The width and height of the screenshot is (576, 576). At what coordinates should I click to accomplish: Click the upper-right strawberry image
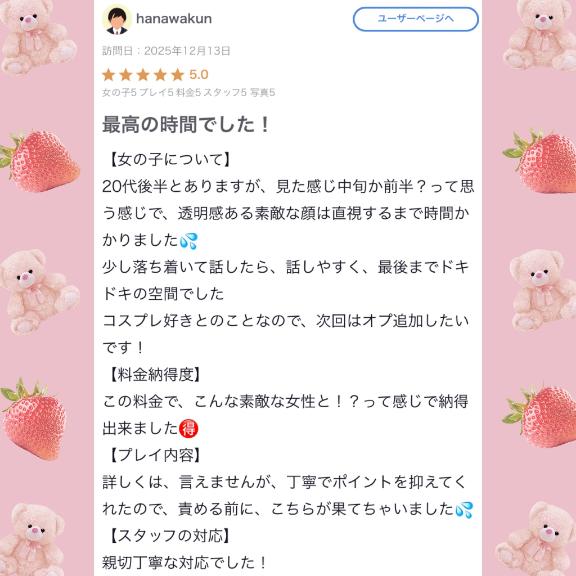pos(539,162)
